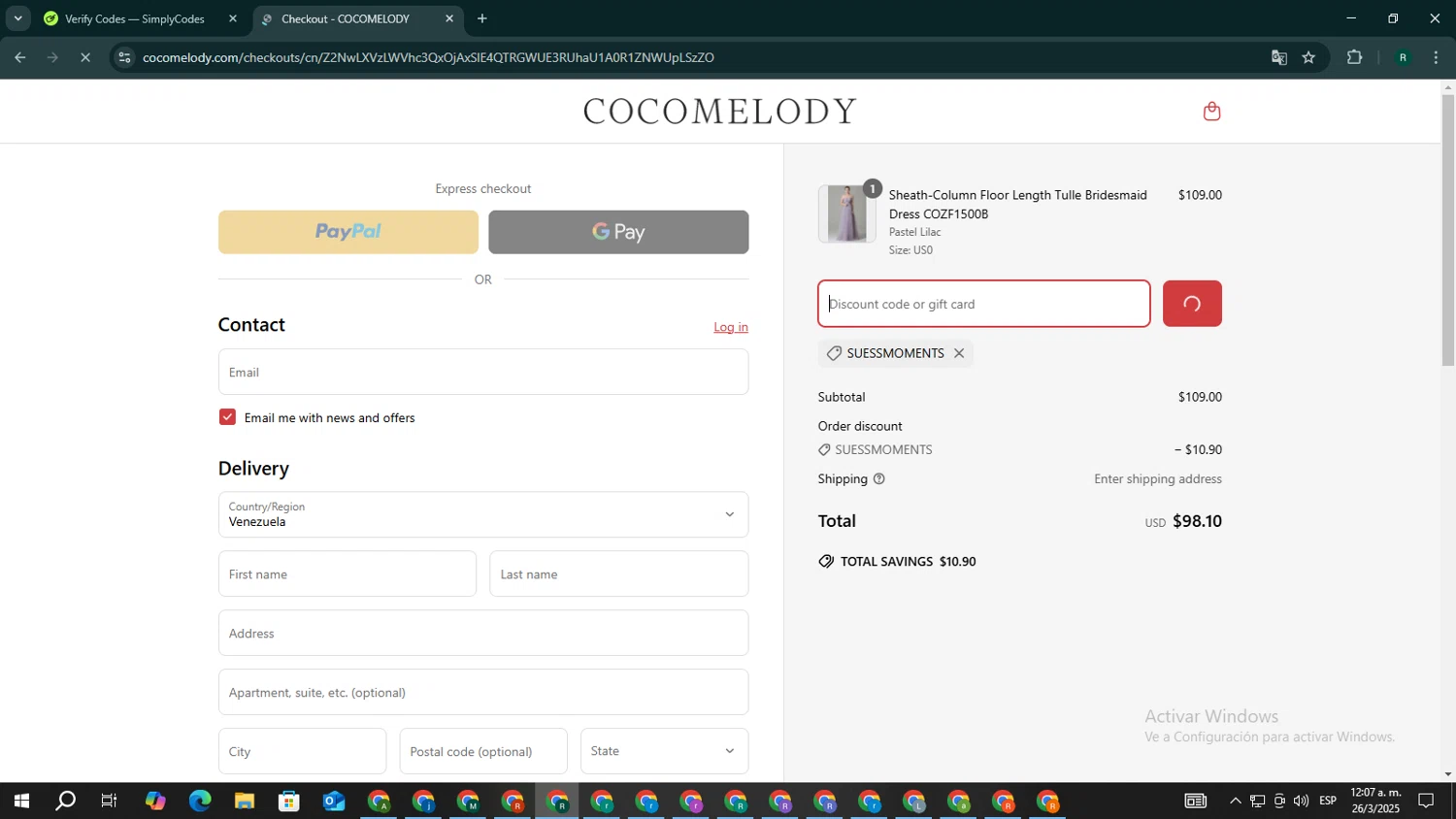Translate this page icon
Viewport: 1456px width, 819px height.
point(1279,57)
